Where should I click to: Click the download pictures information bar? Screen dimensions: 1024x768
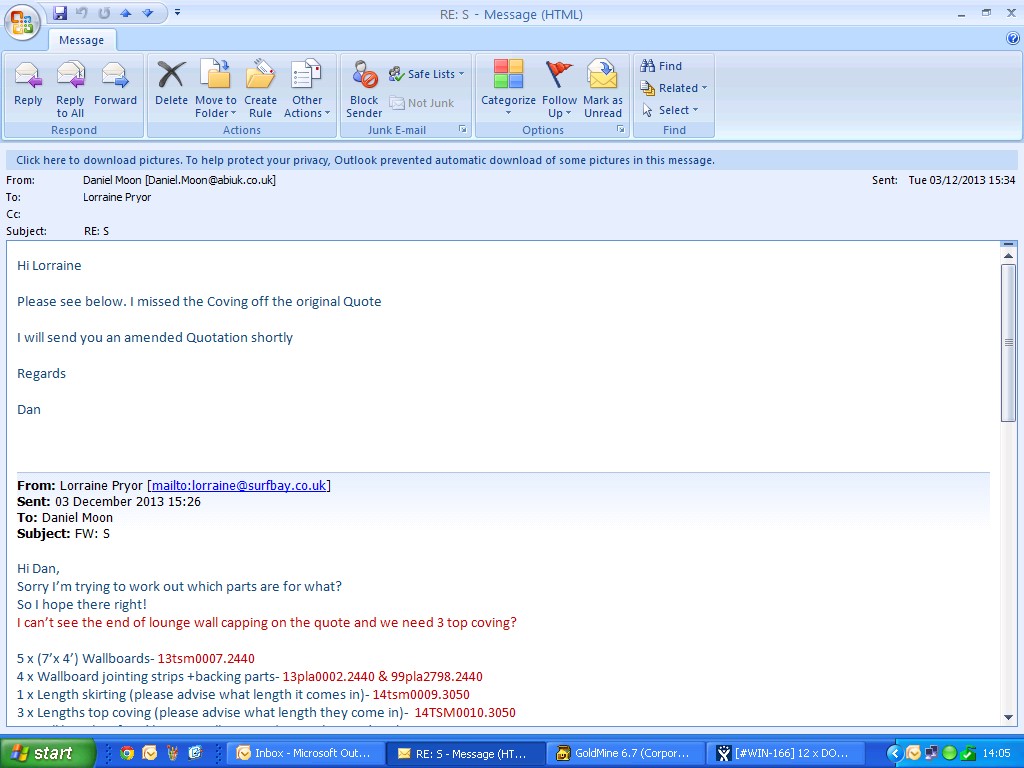coord(365,160)
